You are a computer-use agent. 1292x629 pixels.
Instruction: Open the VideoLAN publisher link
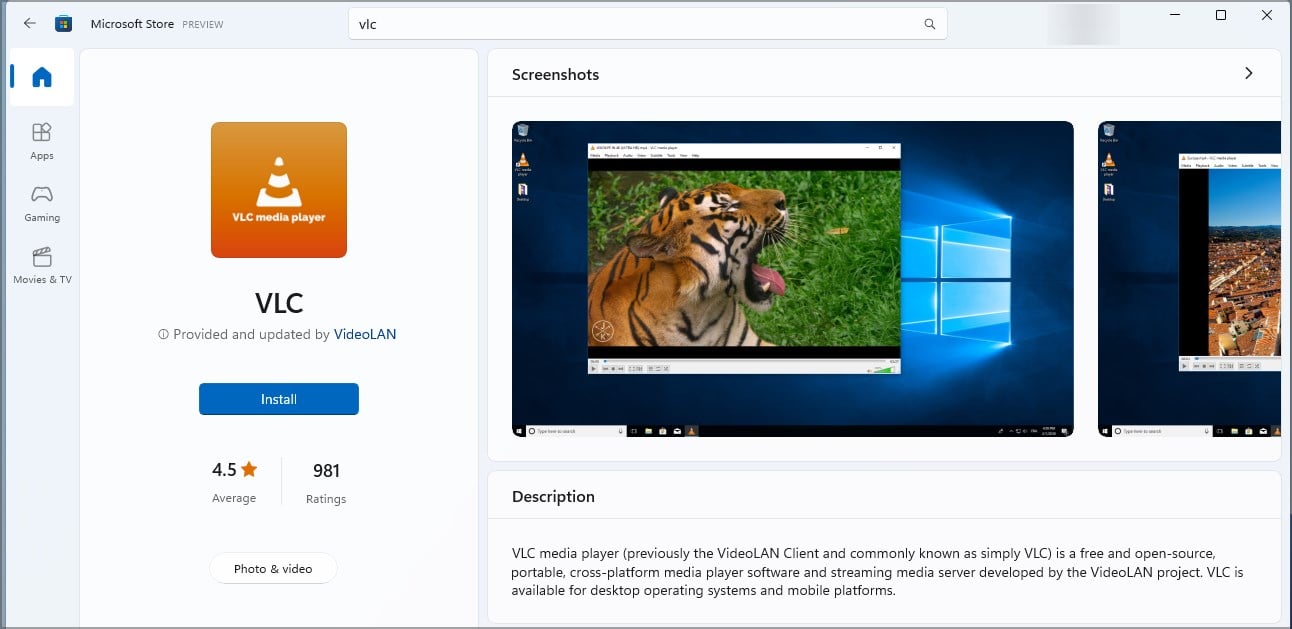[x=365, y=335]
